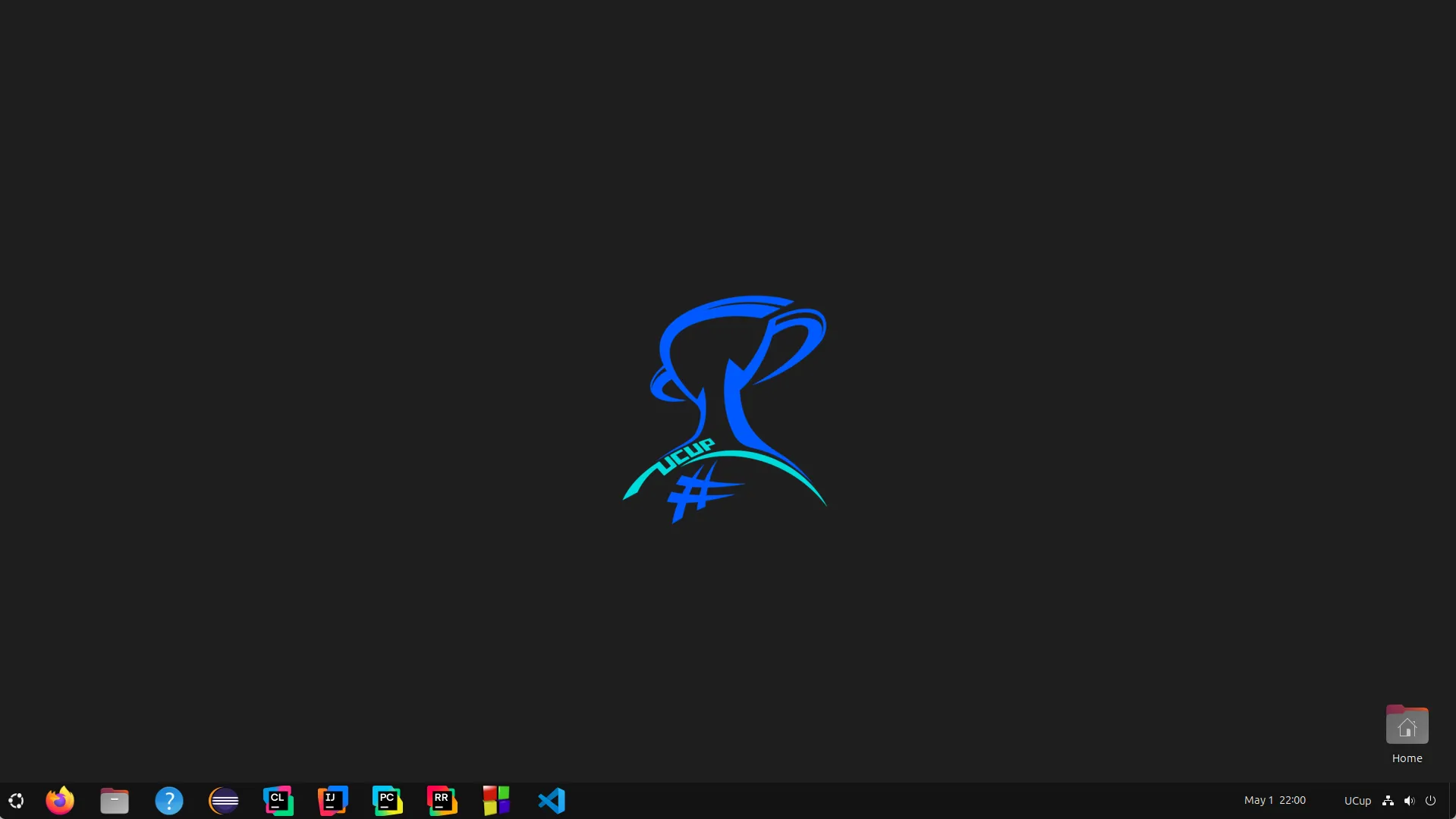Open the May 1 22:00 clock
Viewport: 1456px width, 819px height.
1275,801
